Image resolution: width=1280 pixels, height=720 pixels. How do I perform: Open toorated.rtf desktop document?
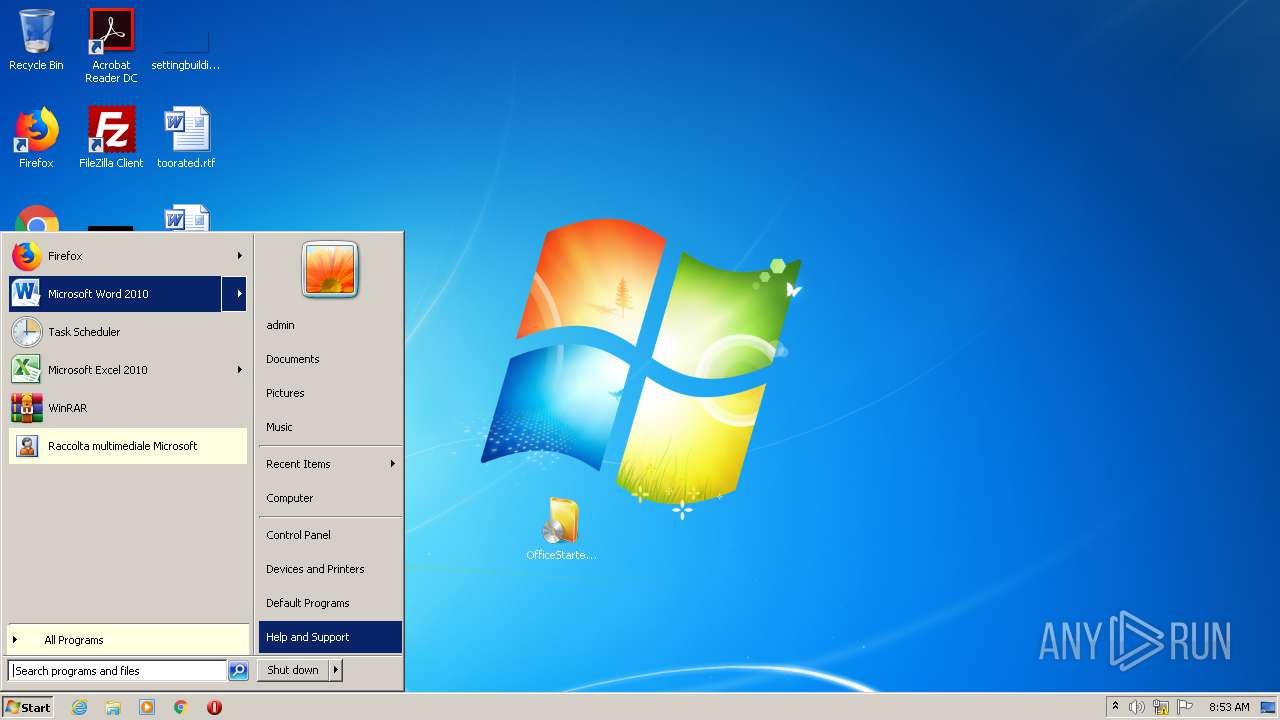186,138
